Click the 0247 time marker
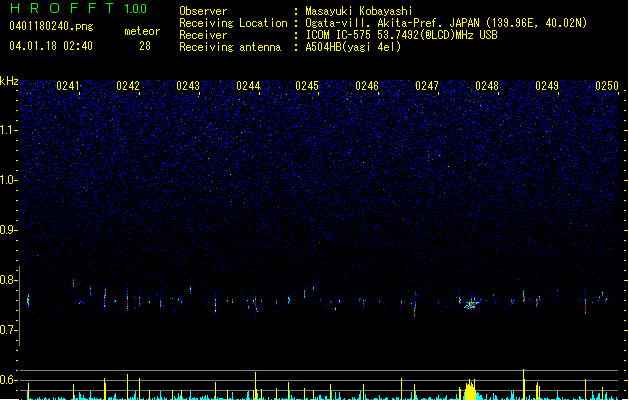This screenshot has height=400, width=629. tap(427, 85)
